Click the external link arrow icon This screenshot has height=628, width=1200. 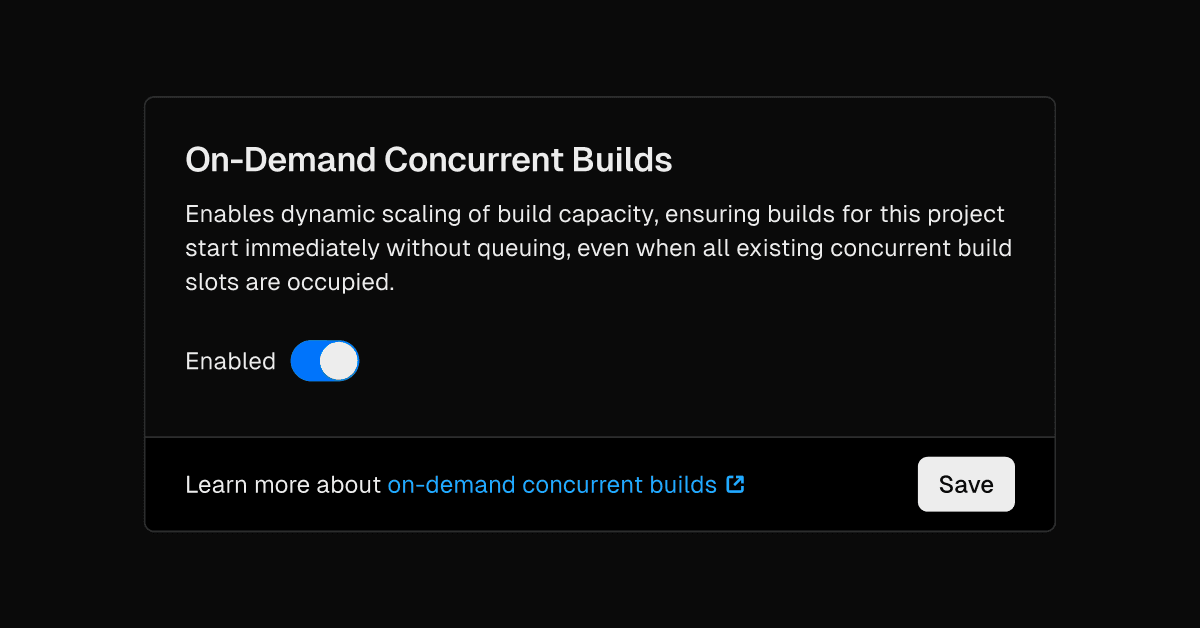pyautogui.click(x=735, y=485)
